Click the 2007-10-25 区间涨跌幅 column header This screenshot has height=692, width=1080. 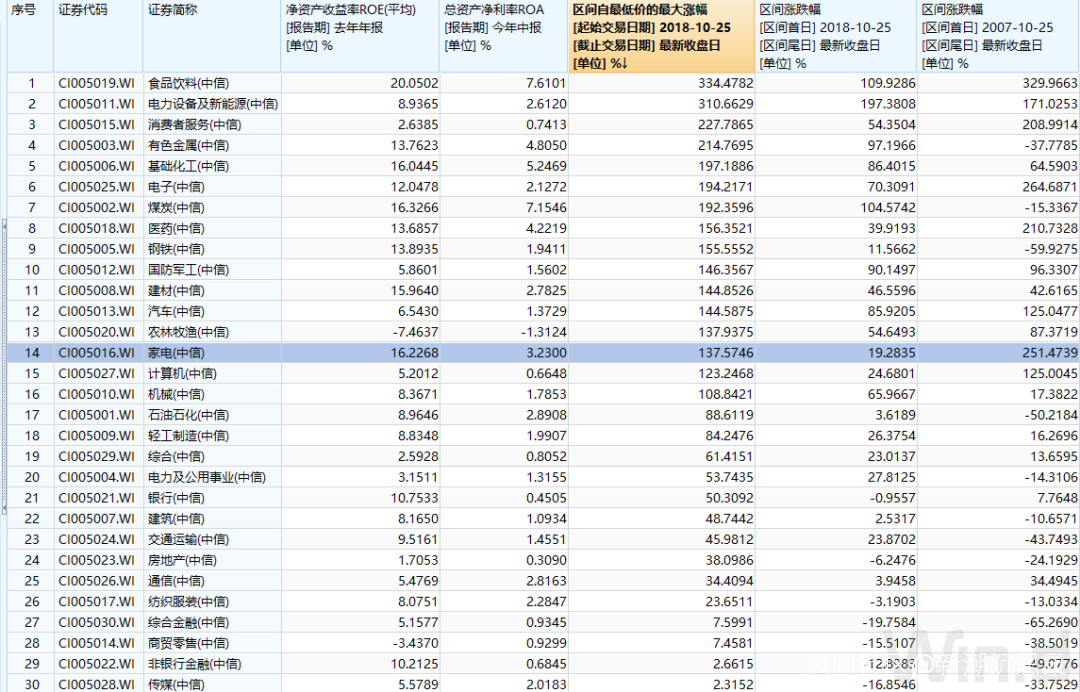[x=998, y=36]
